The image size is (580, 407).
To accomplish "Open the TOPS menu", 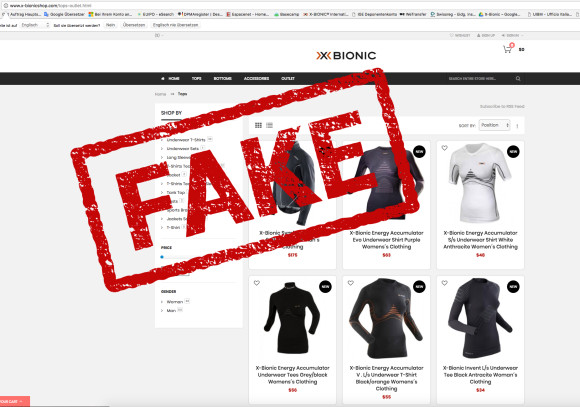I will coord(196,78).
